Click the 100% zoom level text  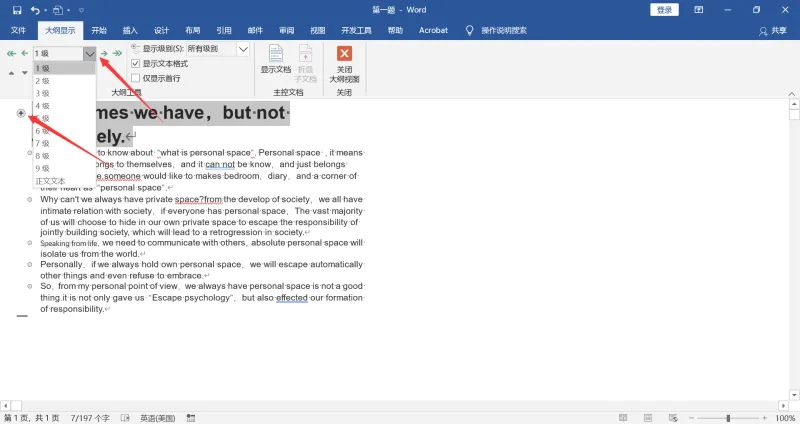pyautogui.click(x=785, y=418)
